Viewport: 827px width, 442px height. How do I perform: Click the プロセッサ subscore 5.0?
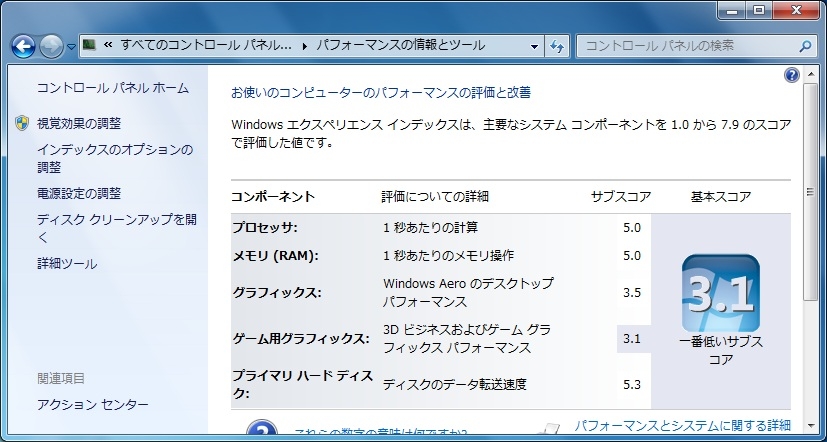632,228
